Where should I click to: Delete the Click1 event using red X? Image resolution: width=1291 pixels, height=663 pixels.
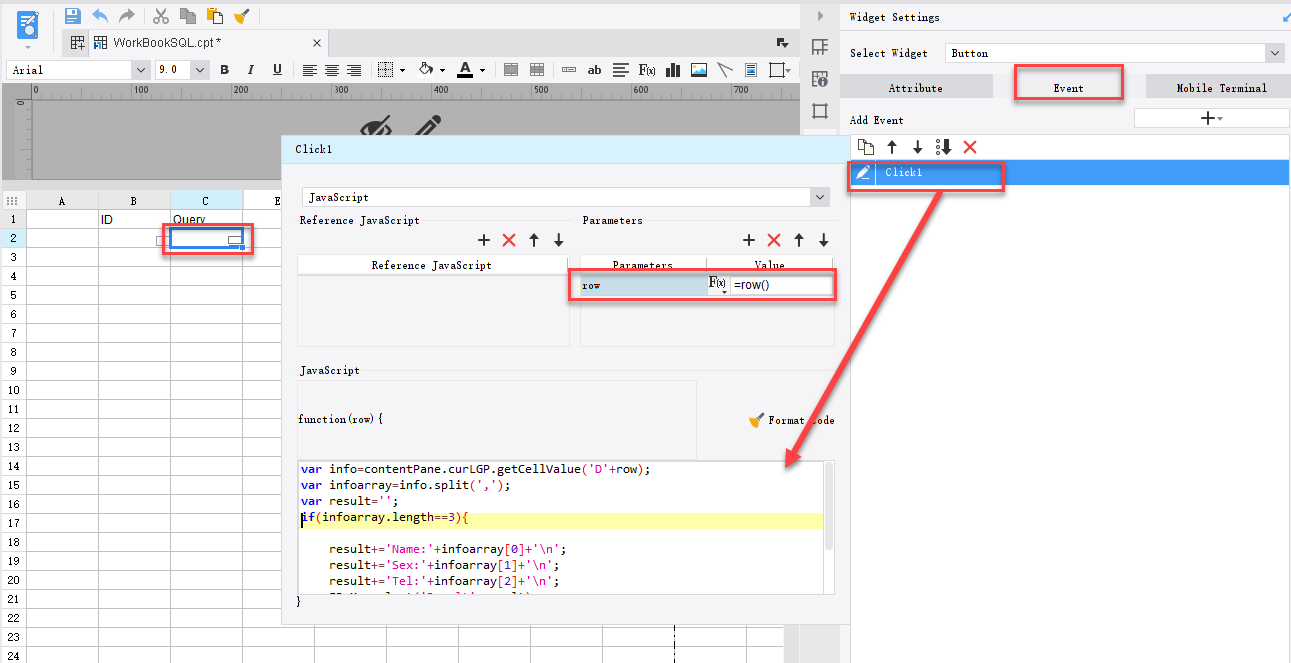969,146
